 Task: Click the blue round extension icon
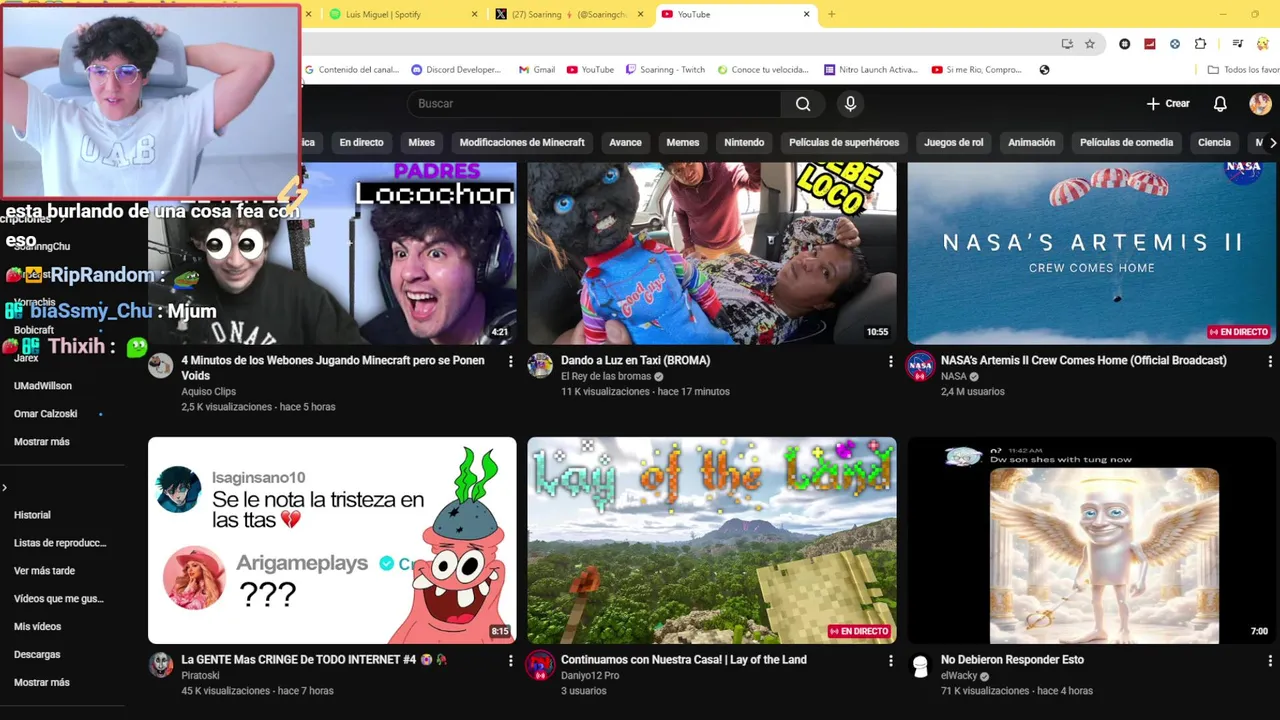click(1175, 44)
